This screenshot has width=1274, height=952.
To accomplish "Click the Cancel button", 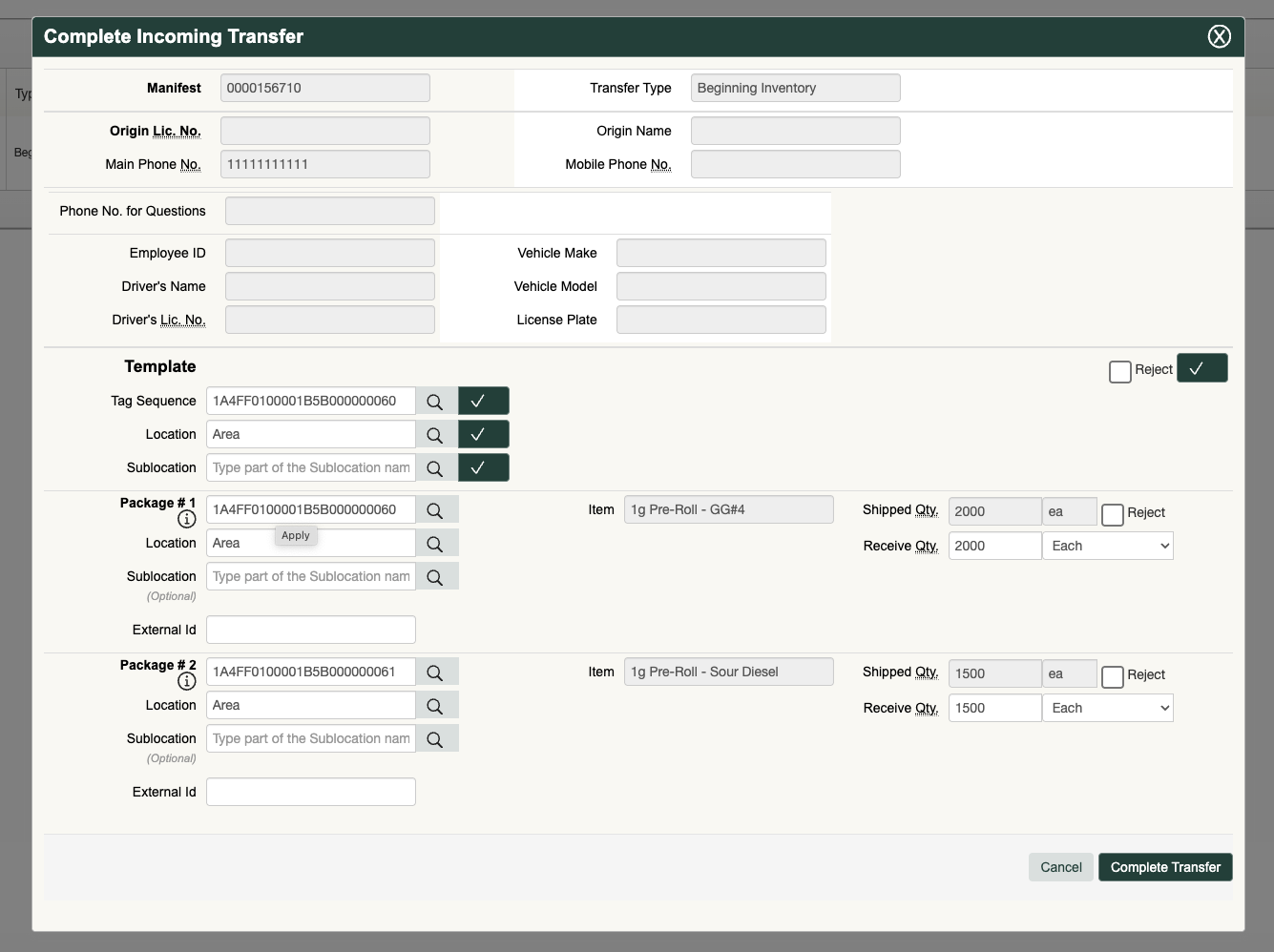I will pos(1060,867).
